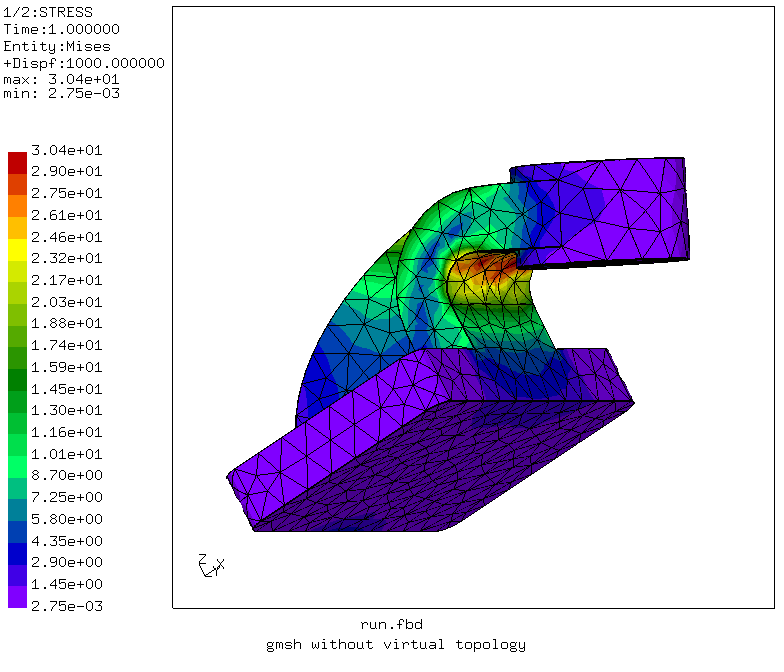
Task: Click the red 3.04e+01 legend color
Action: tap(18, 163)
